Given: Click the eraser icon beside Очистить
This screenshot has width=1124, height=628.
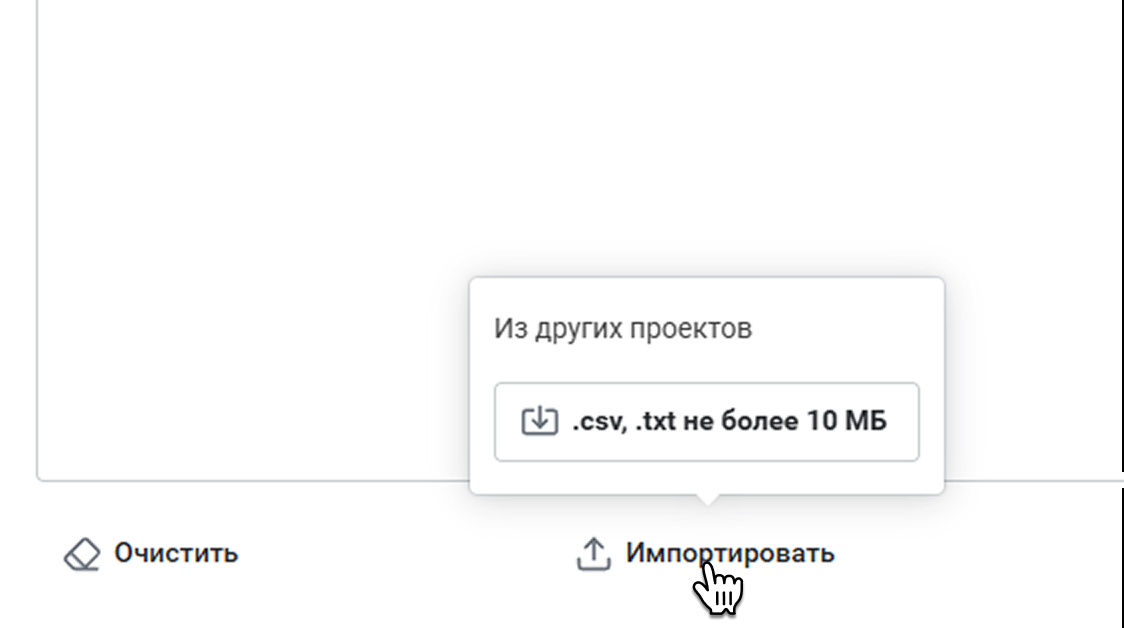Looking at the screenshot, I should tap(83, 553).
